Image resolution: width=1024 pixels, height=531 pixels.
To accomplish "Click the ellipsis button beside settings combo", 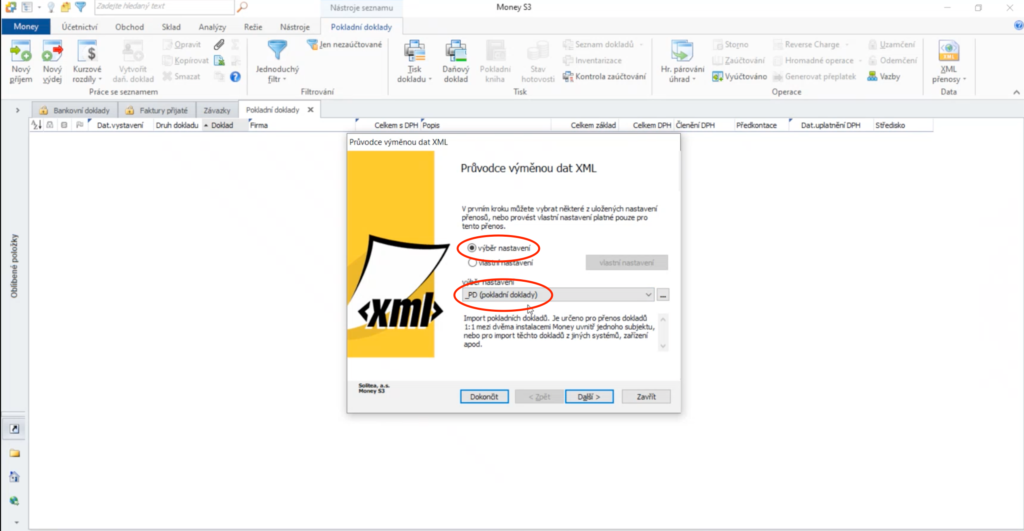I will (663, 295).
